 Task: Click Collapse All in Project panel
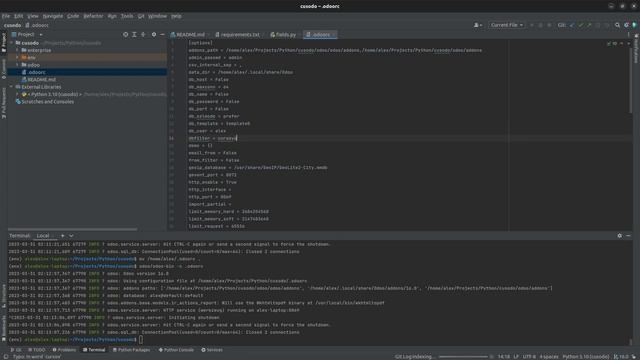coord(143,35)
